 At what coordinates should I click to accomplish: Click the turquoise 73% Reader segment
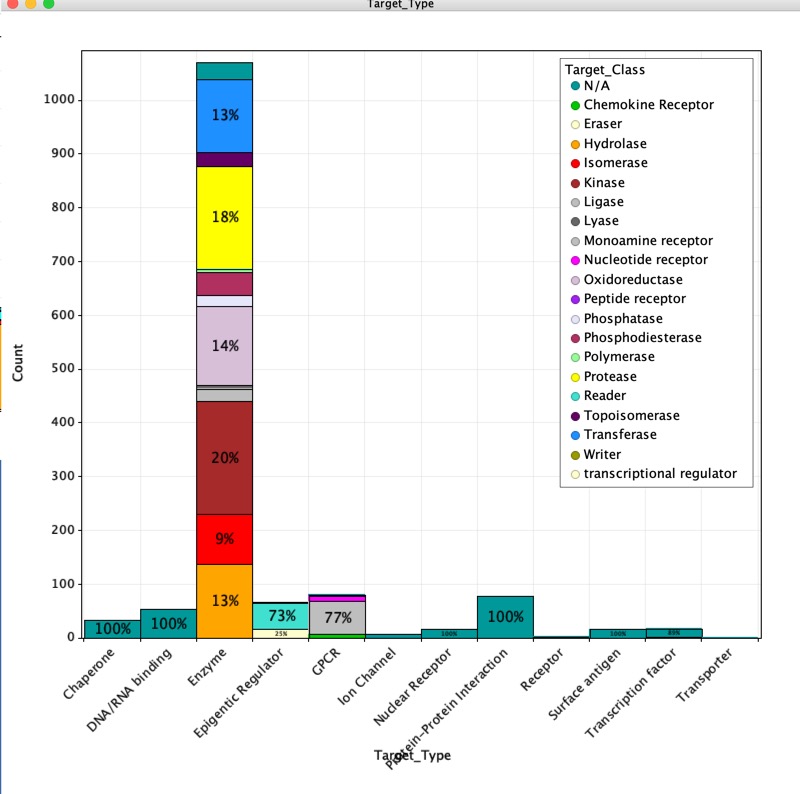click(281, 616)
